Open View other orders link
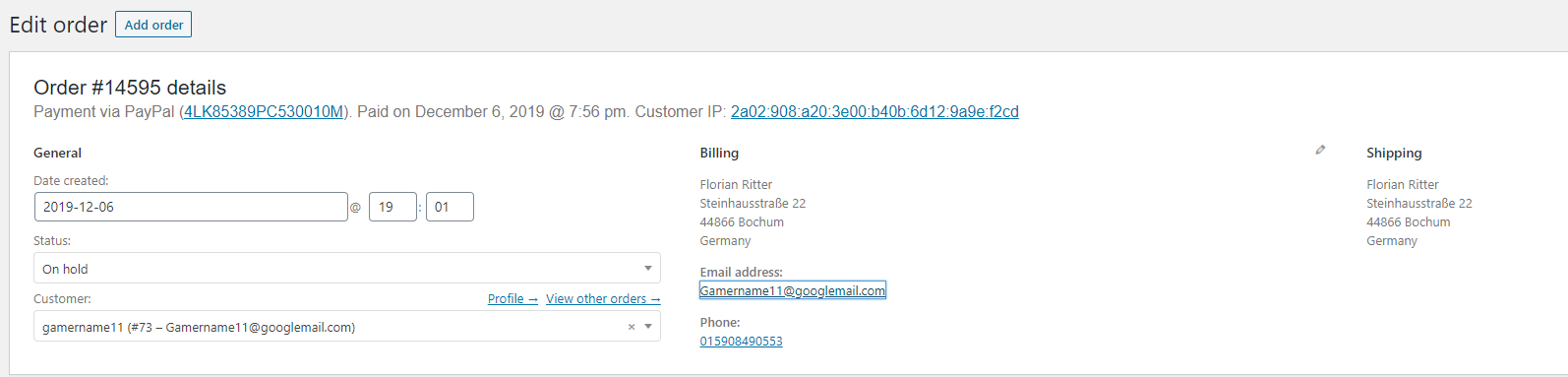The height and width of the screenshot is (377, 1568). [x=603, y=298]
